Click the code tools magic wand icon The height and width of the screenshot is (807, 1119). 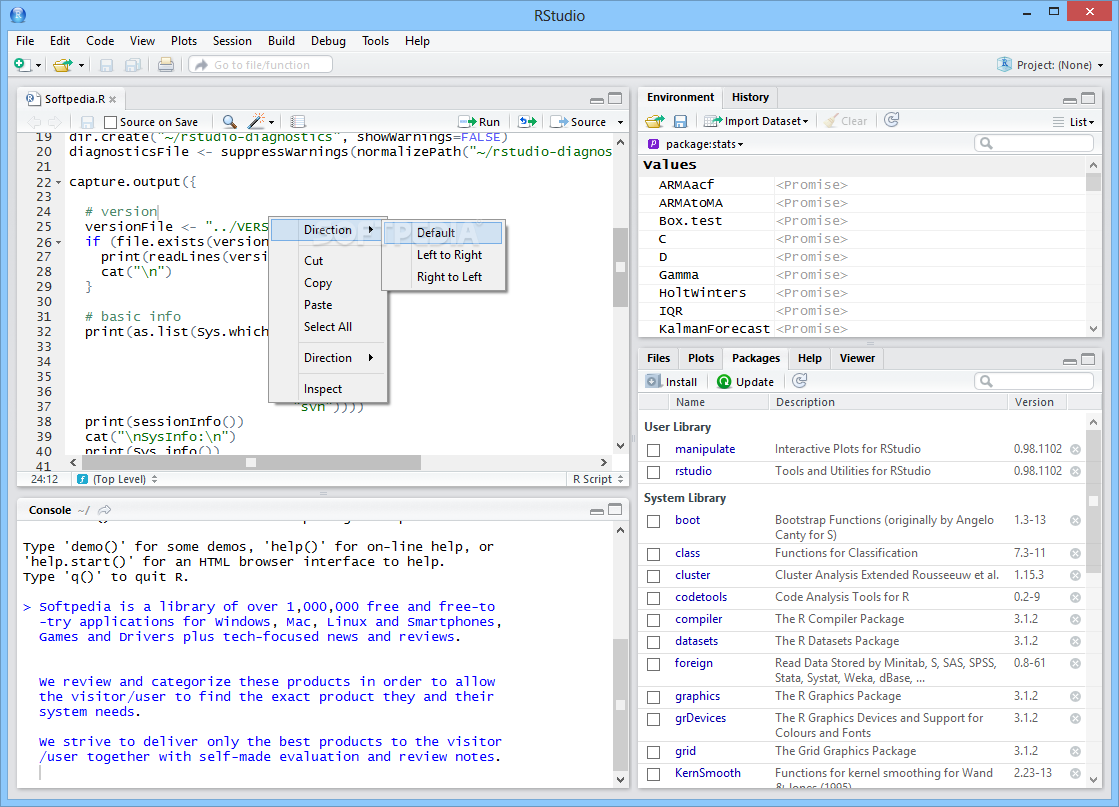(x=256, y=121)
